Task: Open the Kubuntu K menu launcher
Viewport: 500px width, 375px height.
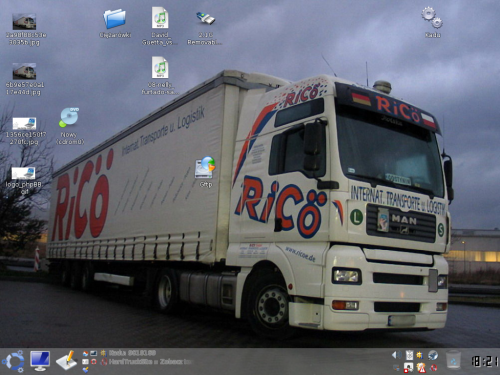Action: (13, 361)
